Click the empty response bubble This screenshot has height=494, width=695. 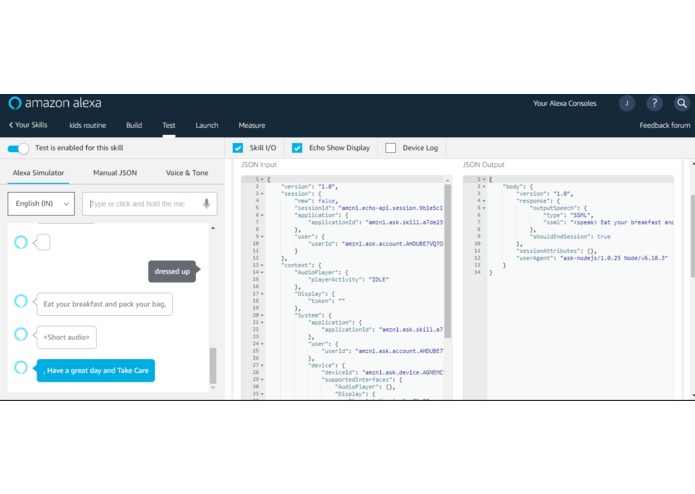point(43,242)
